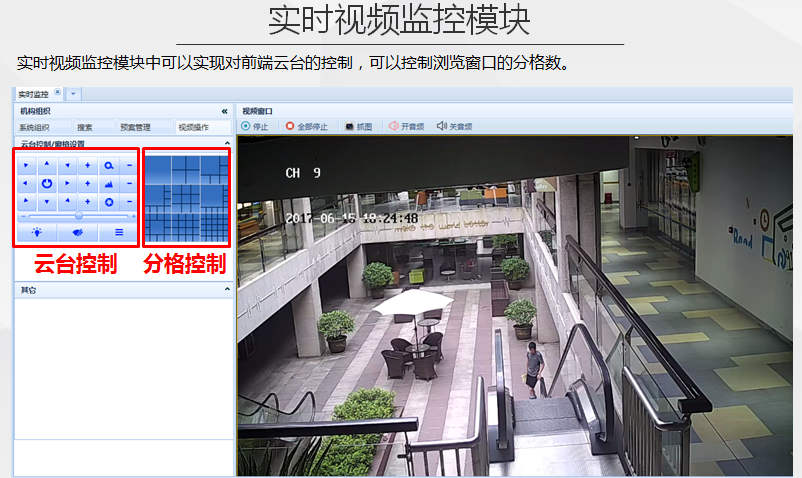Collapse the 其它 section
Viewport: 802px width, 478px height.
[x=226, y=290]
